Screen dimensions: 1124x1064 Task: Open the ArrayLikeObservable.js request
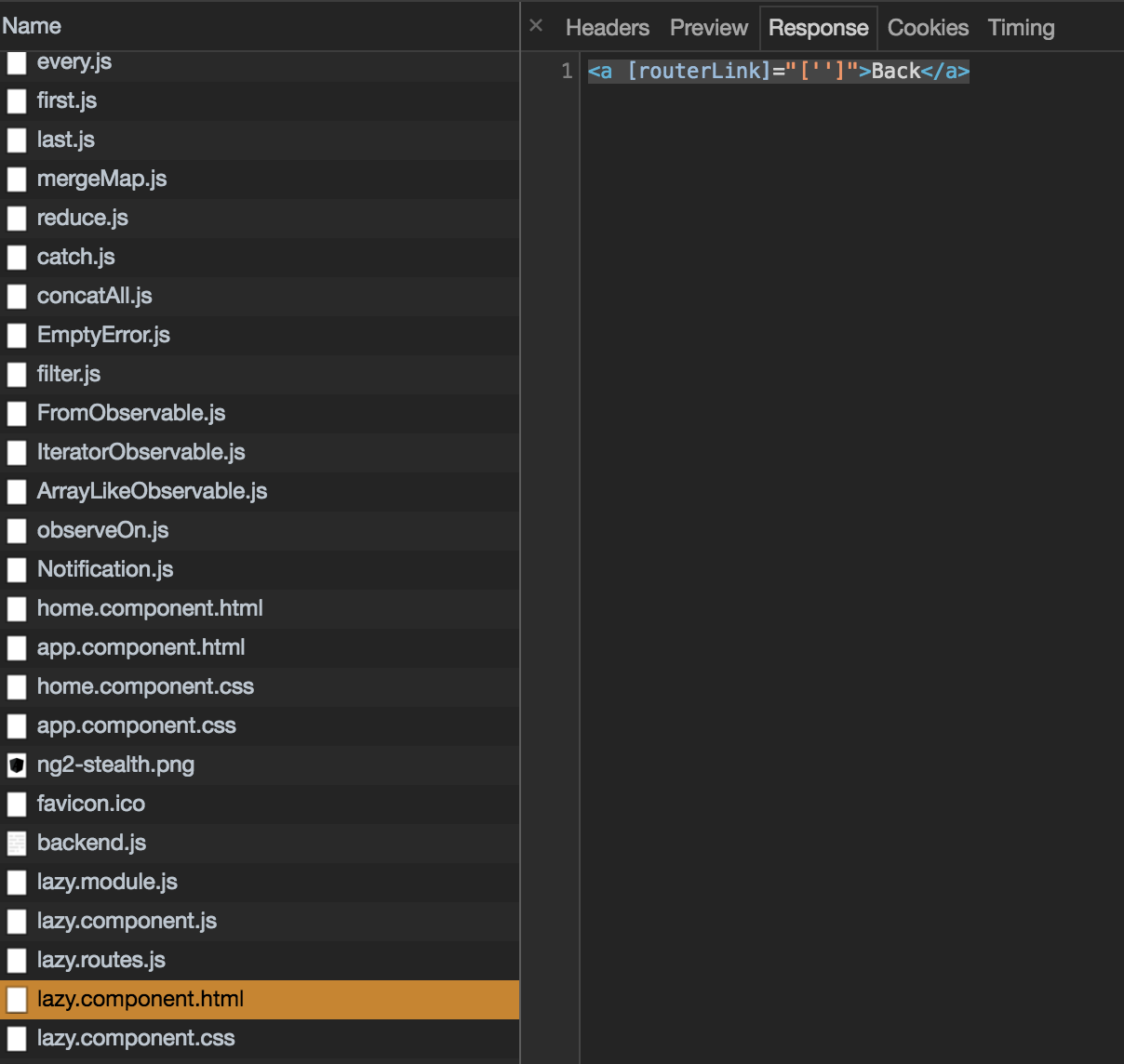(x=260, y=491)
